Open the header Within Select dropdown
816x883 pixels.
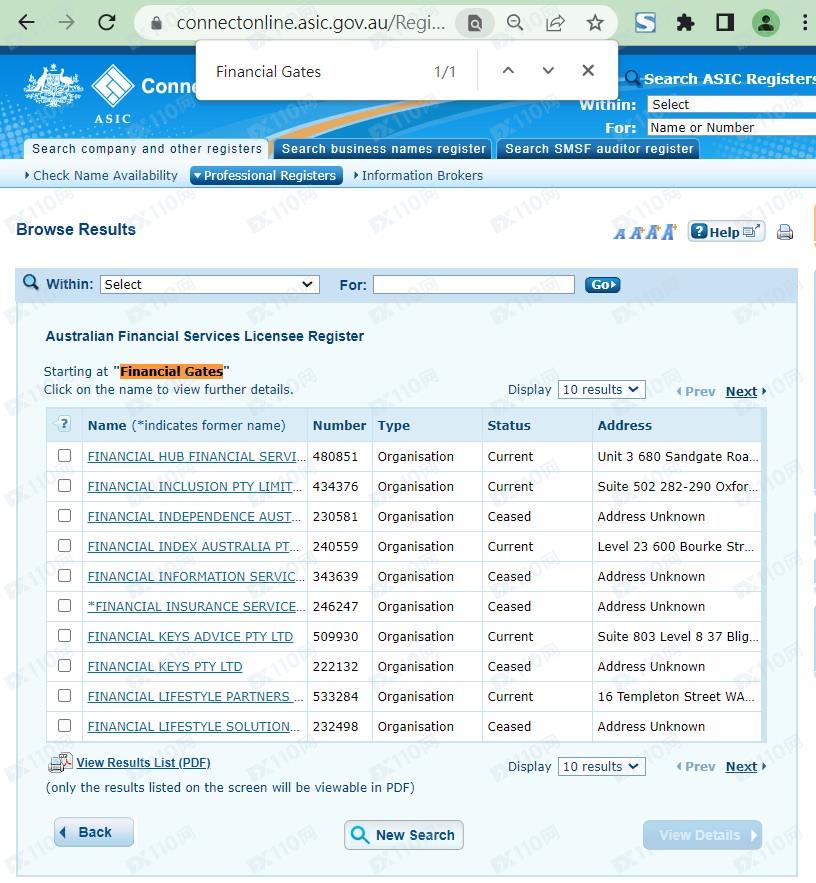[x=731, y=104]
